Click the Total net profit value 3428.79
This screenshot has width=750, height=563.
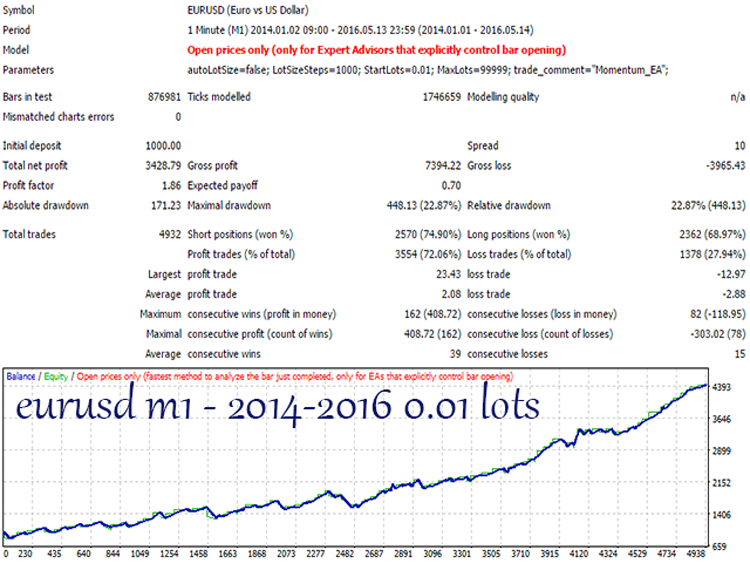[x=163, y=166]
